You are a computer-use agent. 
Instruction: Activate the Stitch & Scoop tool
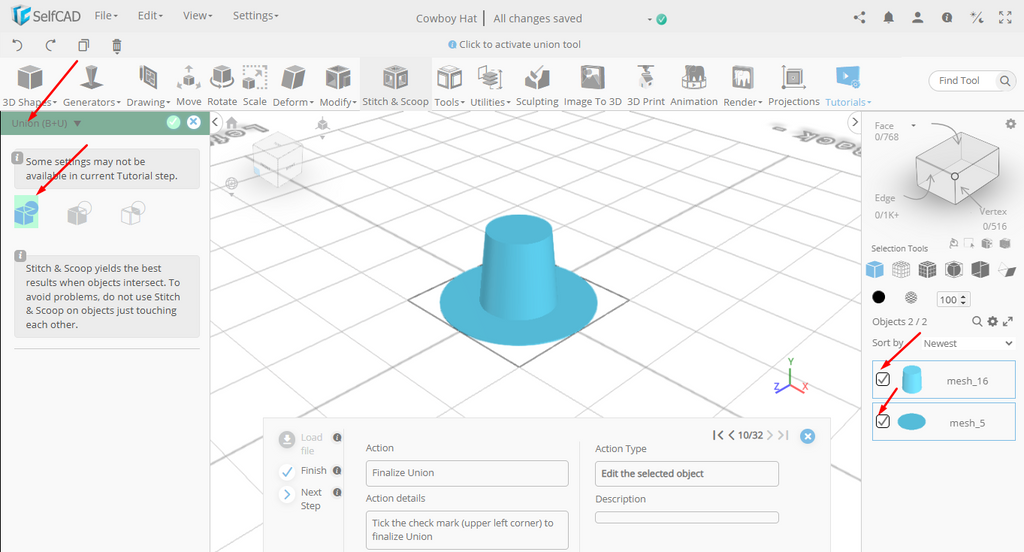(395, 86)
